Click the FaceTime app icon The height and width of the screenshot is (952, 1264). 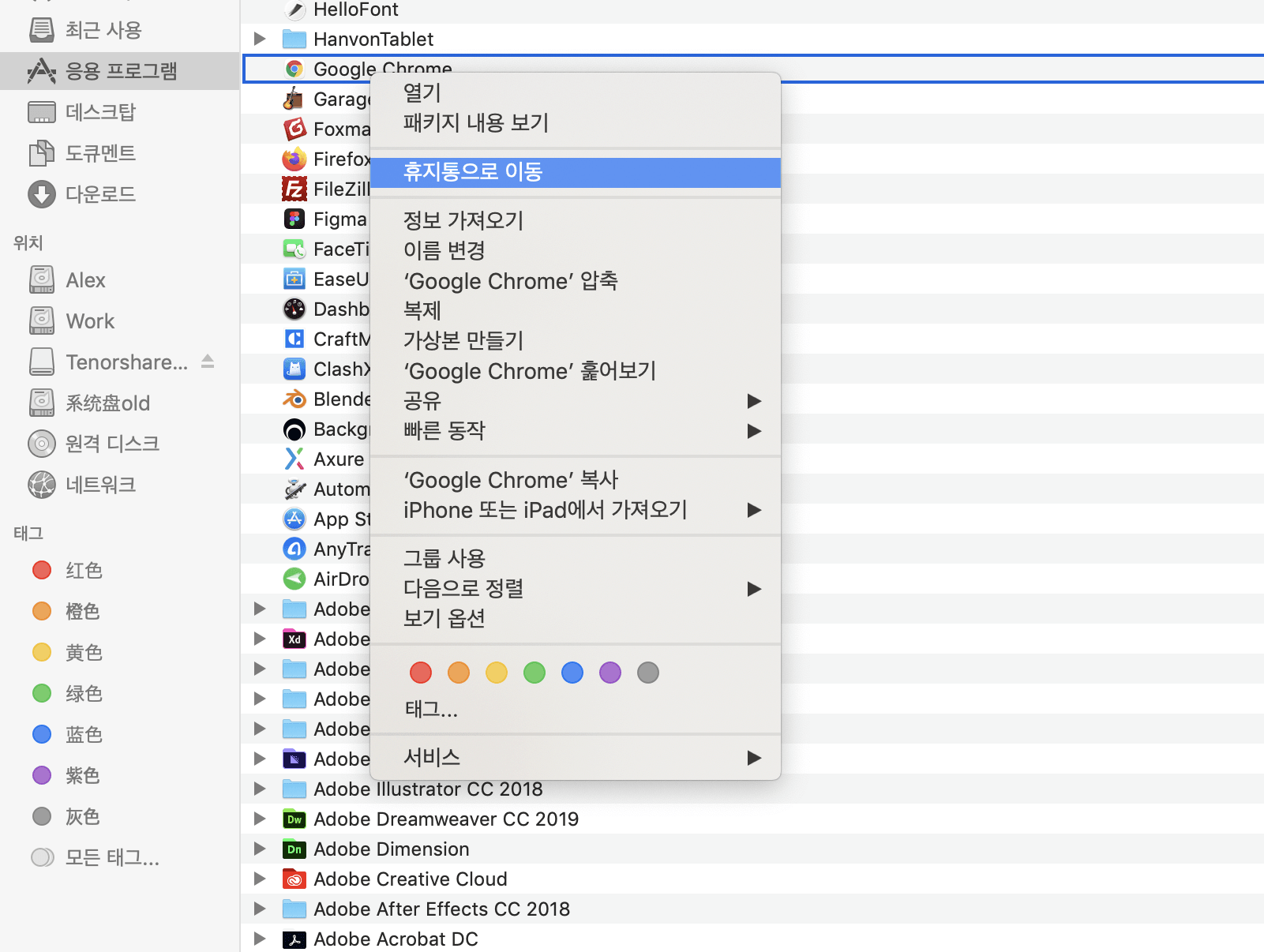[x=294, y=249]
